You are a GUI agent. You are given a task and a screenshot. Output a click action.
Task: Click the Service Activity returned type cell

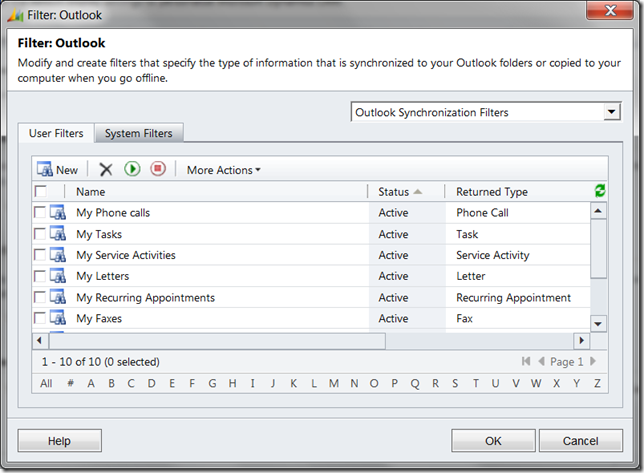click(x=493, y=255)
